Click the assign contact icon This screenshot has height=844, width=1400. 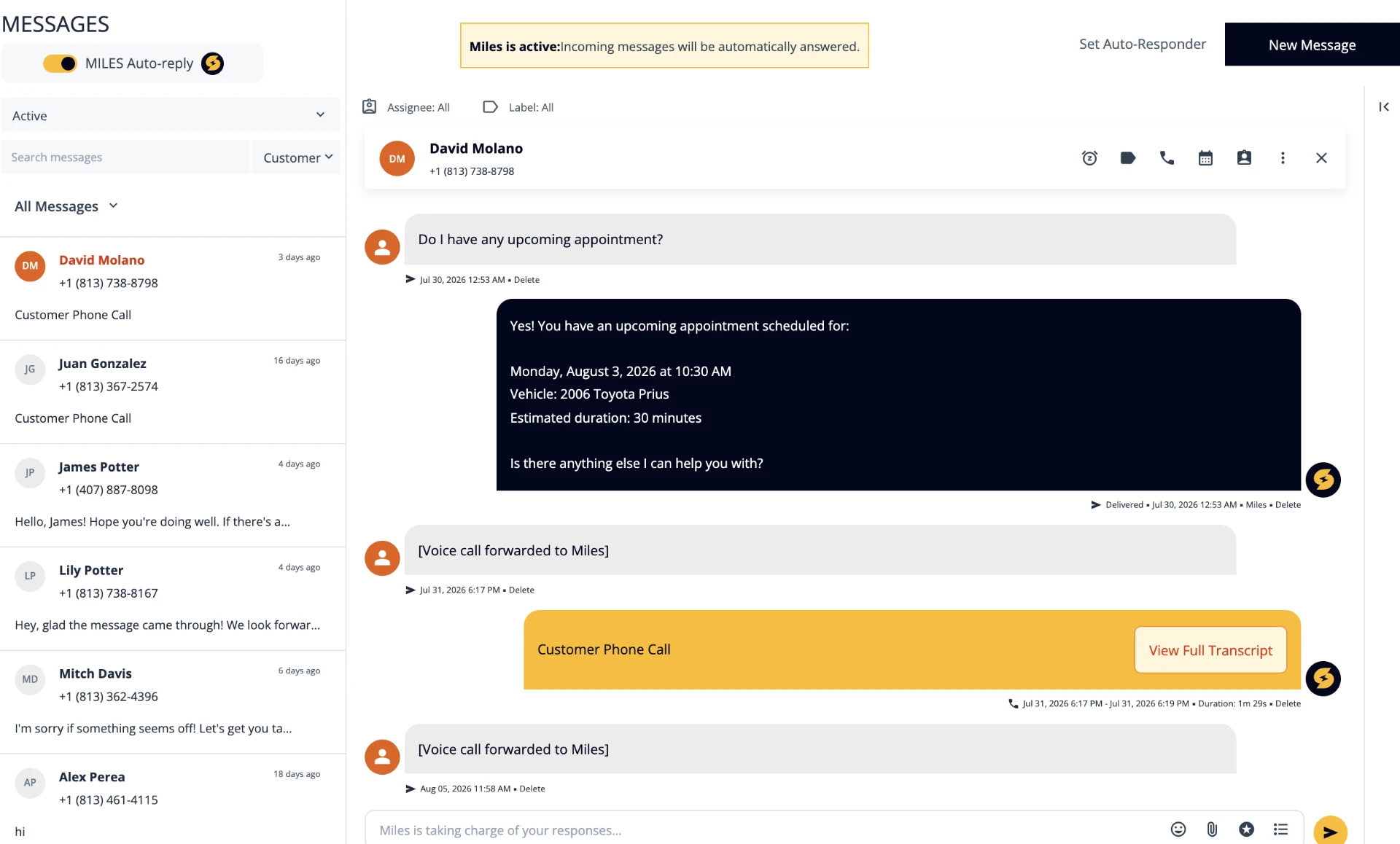1244,158
